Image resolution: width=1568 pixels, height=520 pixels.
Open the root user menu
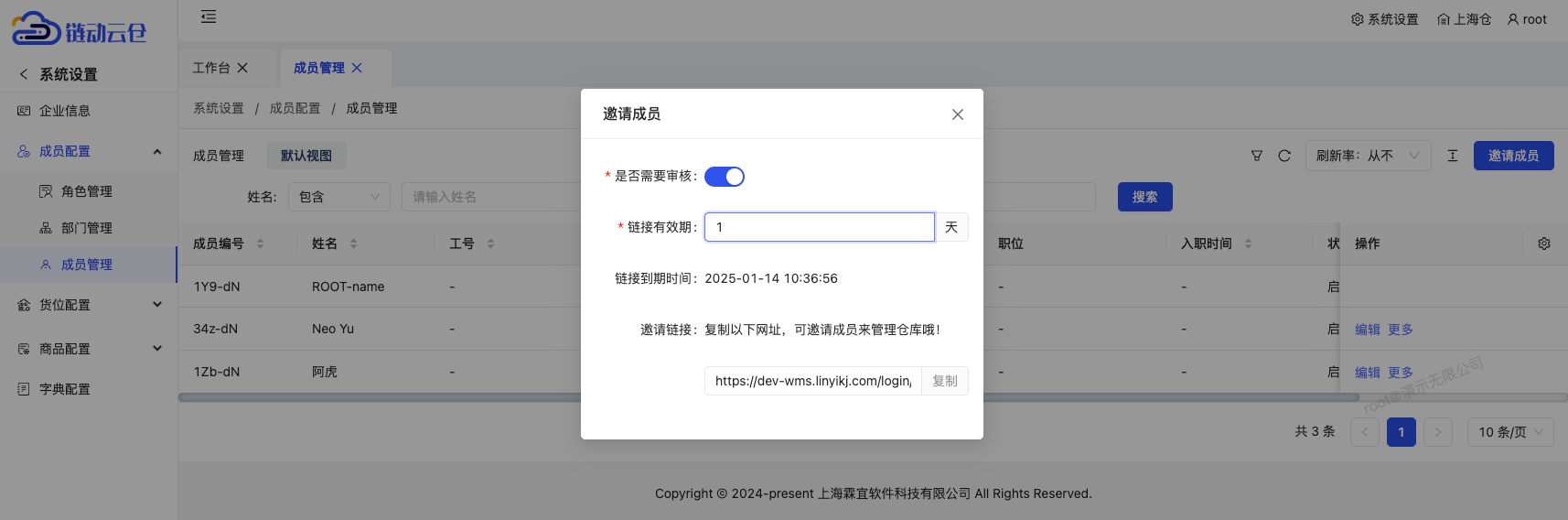click(x=1527, y=19)
